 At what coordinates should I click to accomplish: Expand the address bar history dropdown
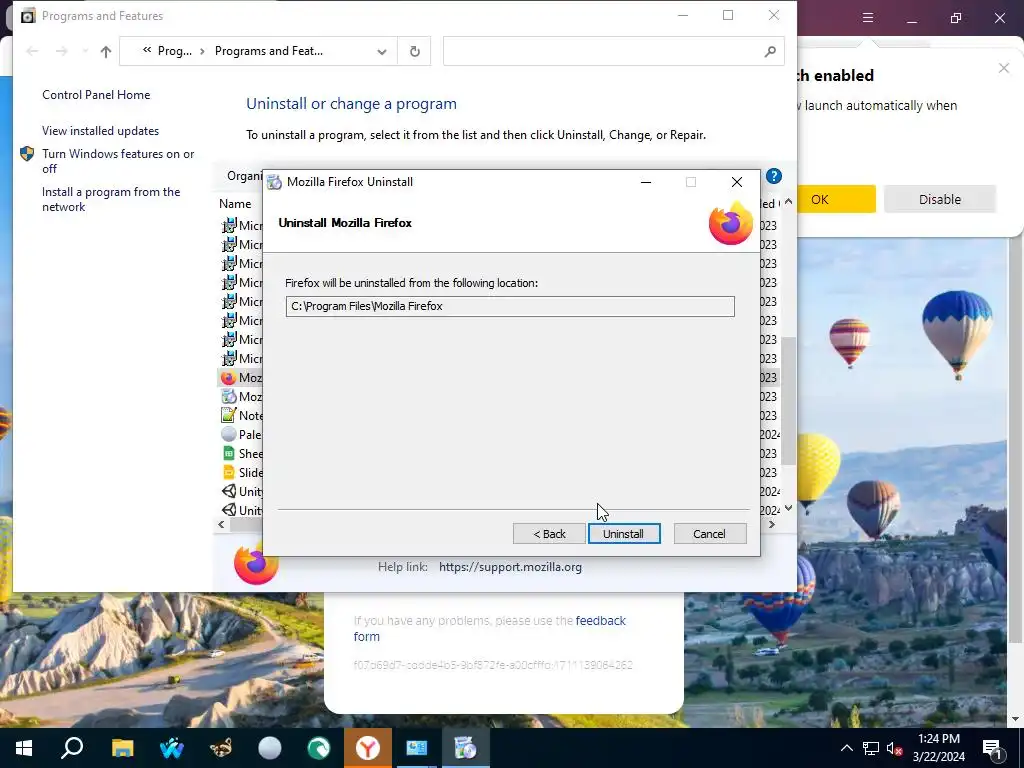[x=381, y=52]
